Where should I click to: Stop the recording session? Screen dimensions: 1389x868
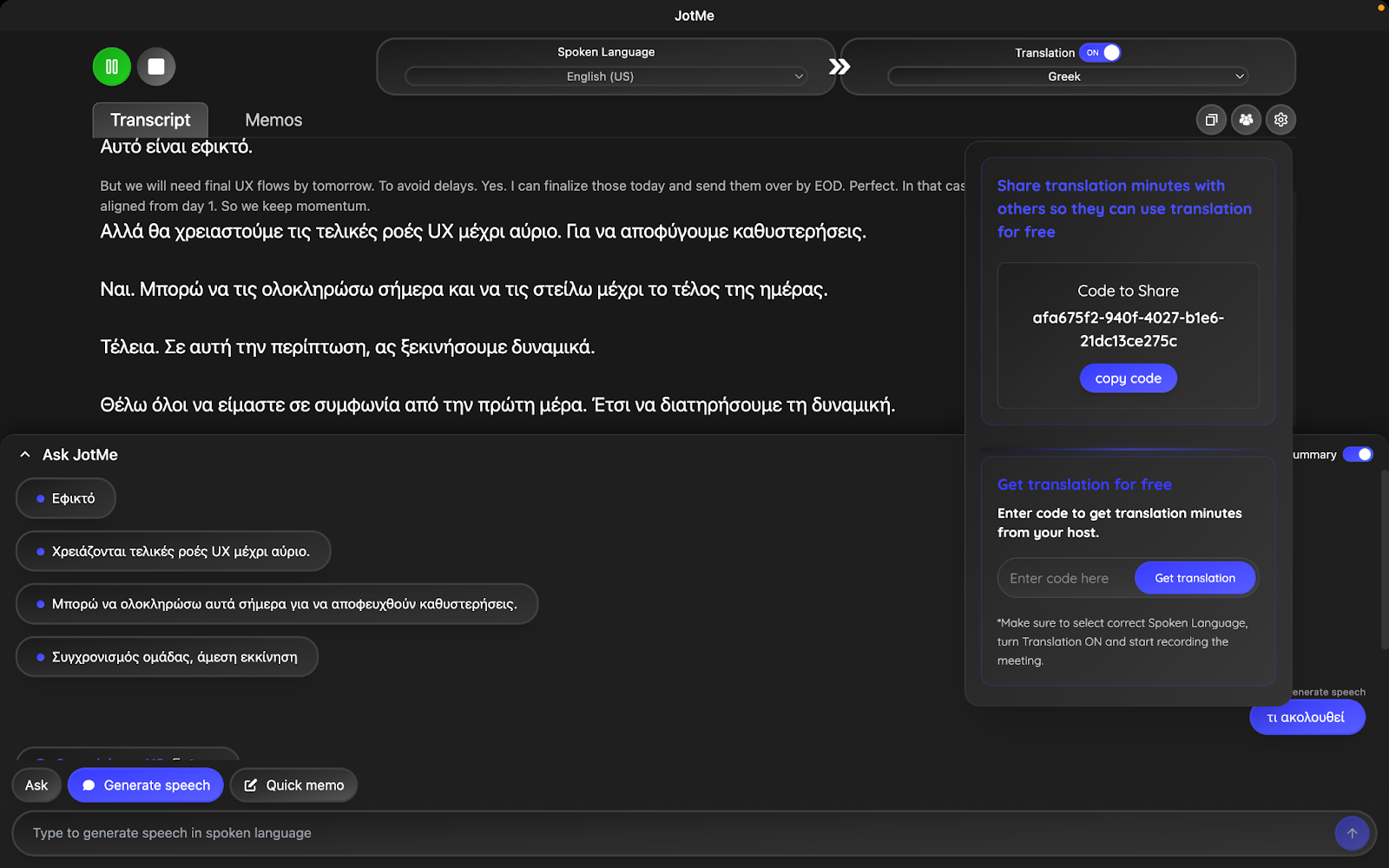(156, 66)
